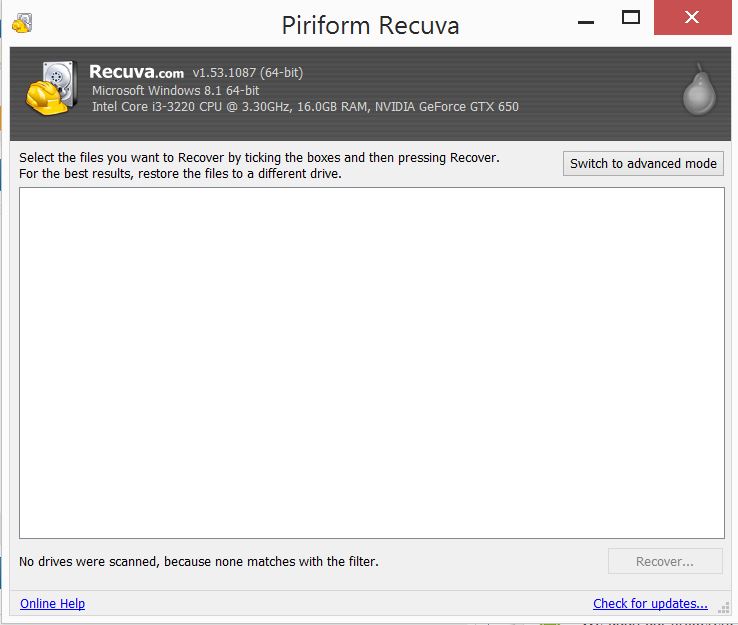Click version text v1.53.1087 (64-bit)
Image resolution: width=738 pixels, height=625 pixels.
[x=248, y=72]
